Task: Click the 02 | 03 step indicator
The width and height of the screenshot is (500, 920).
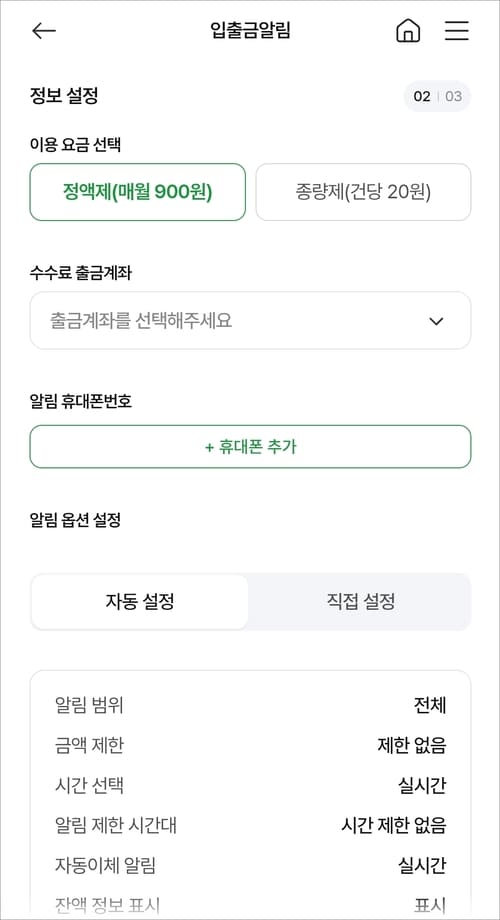Action: (x=437, y=96)
